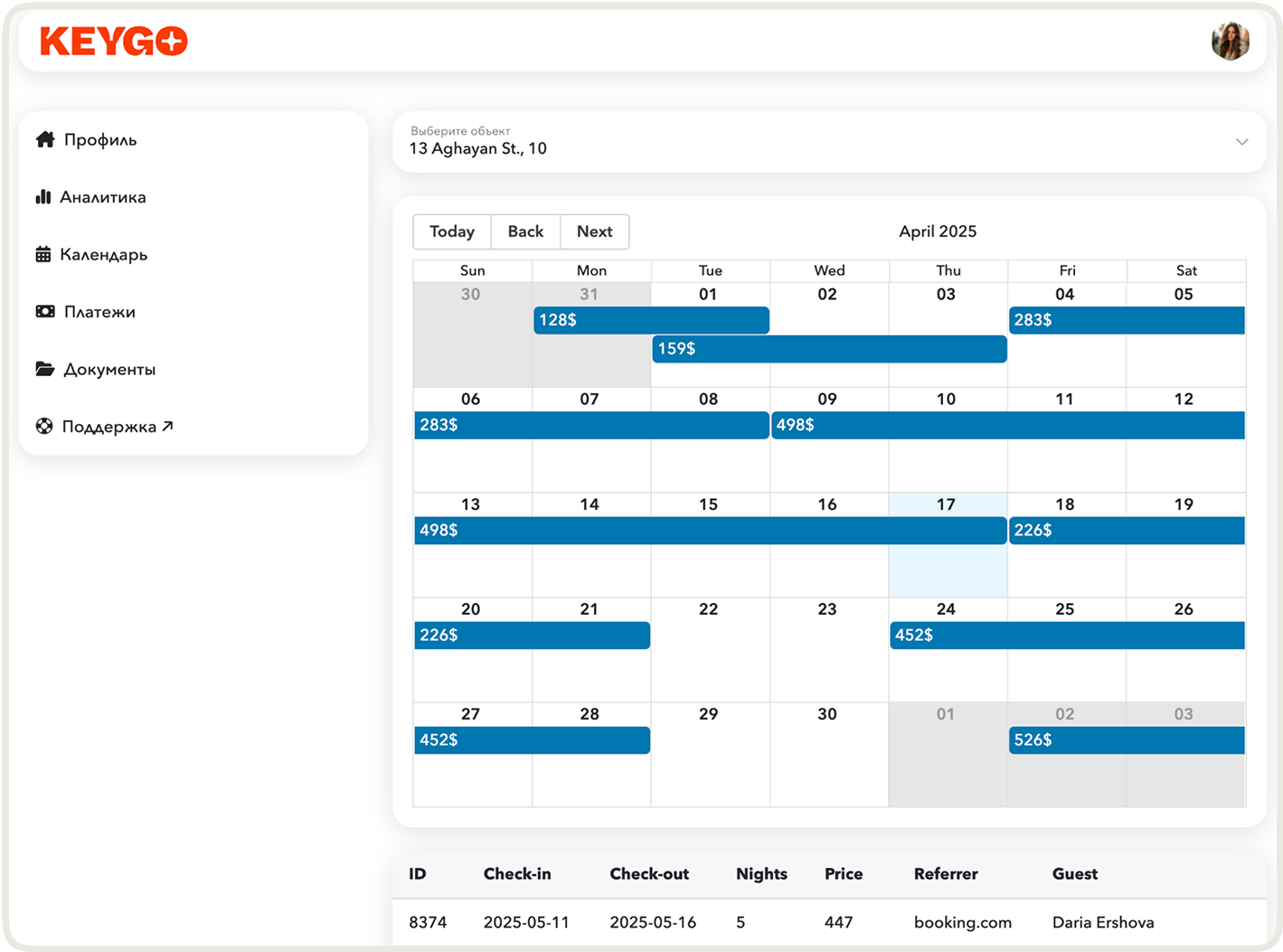Screen dimensions: 1283x952
Task: Click the open folder Документы icon
Action: (45, 369)
